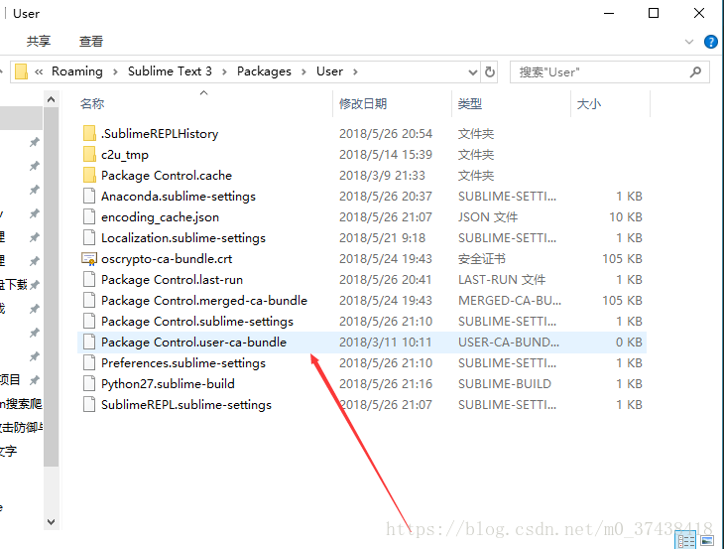Screen dimensions: 724x549
Task: Click the 10 KB size cell
Action: pyautogui.click(x=626, y=217)
